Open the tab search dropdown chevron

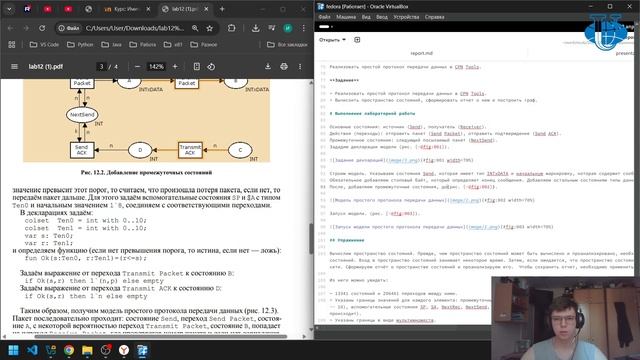coord(9,9)
